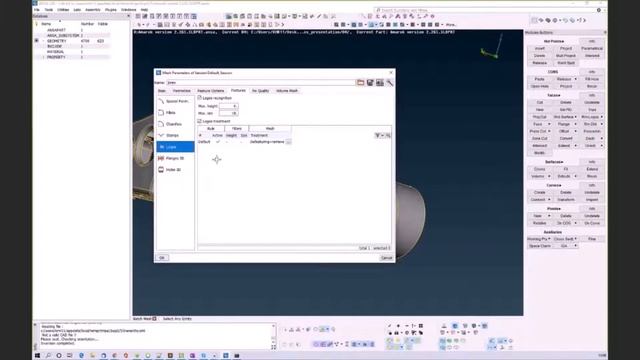Viewport: 640px width, 360px height.
Task: Click the filter funnel icon above the rules table
Action: coord(378,135)
